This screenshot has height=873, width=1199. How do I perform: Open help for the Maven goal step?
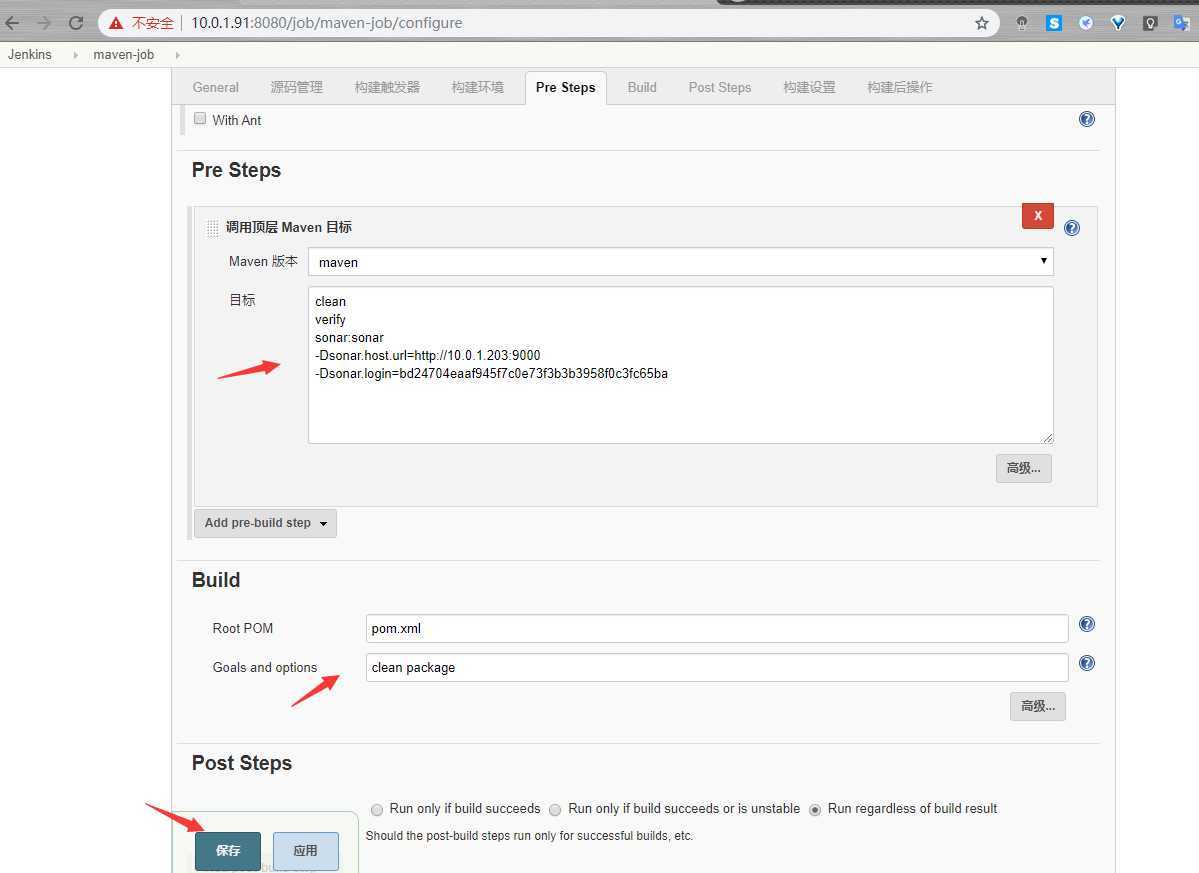click(x=1072, y=228)
